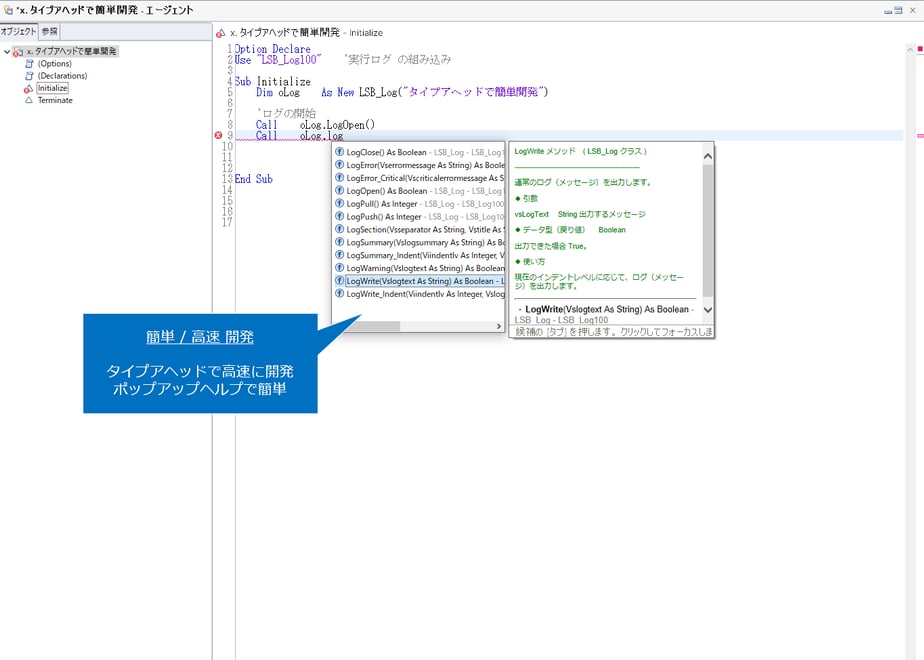924x660 pixels.
Task: Click up arrow in help popup scrollbar
Action: click(x=708, y=156)
